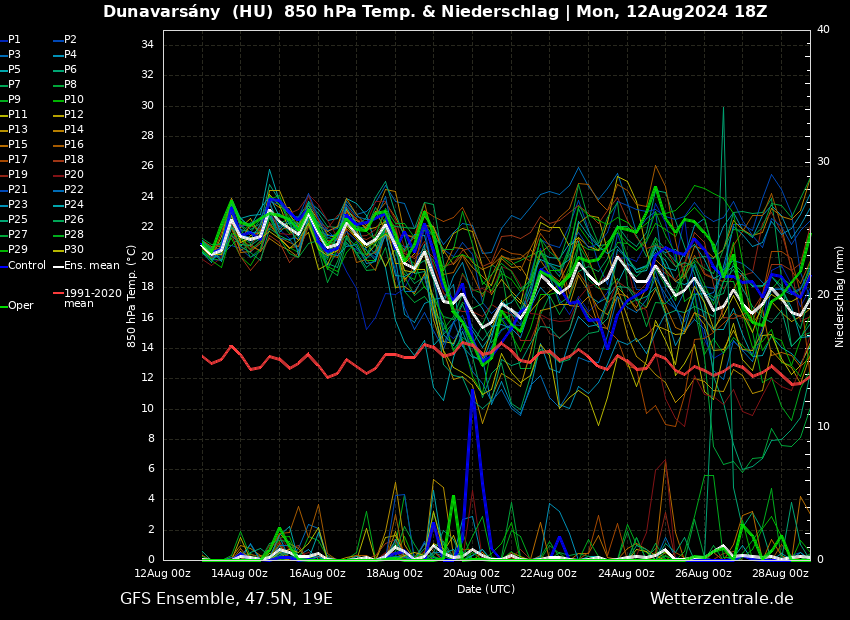Screen dimensions: 850x620
Task: Click the GFS Ensemble, 47.5N, 19E caption
Action: [x=226, y=599]
